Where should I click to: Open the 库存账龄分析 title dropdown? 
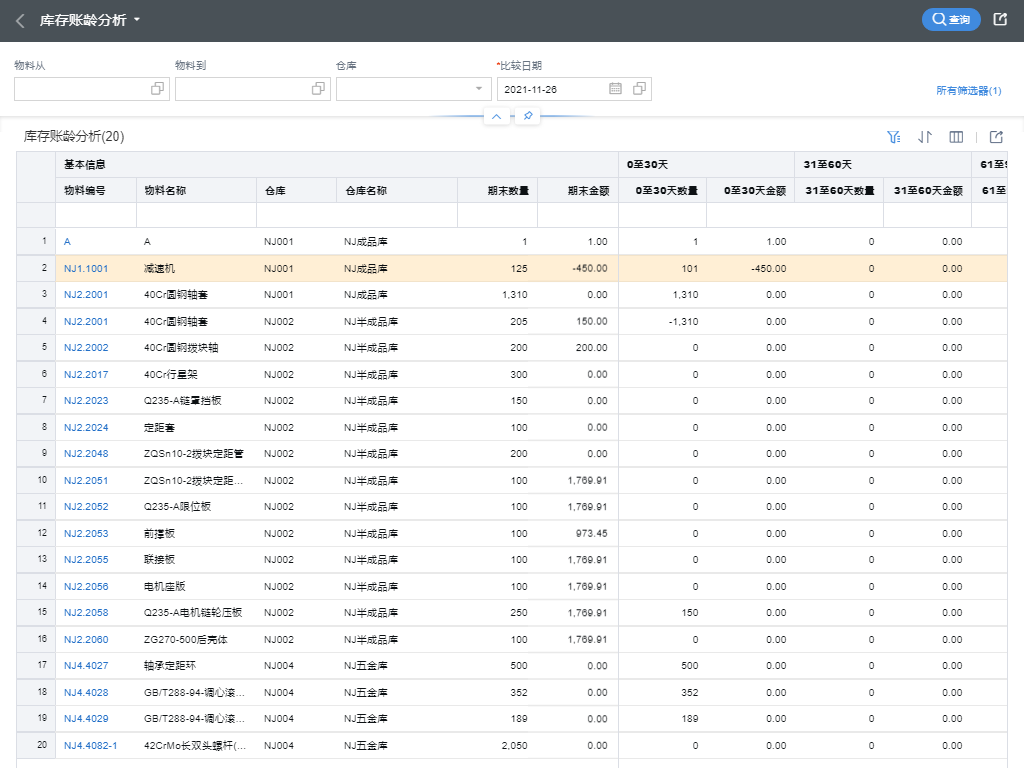point(137,20)
